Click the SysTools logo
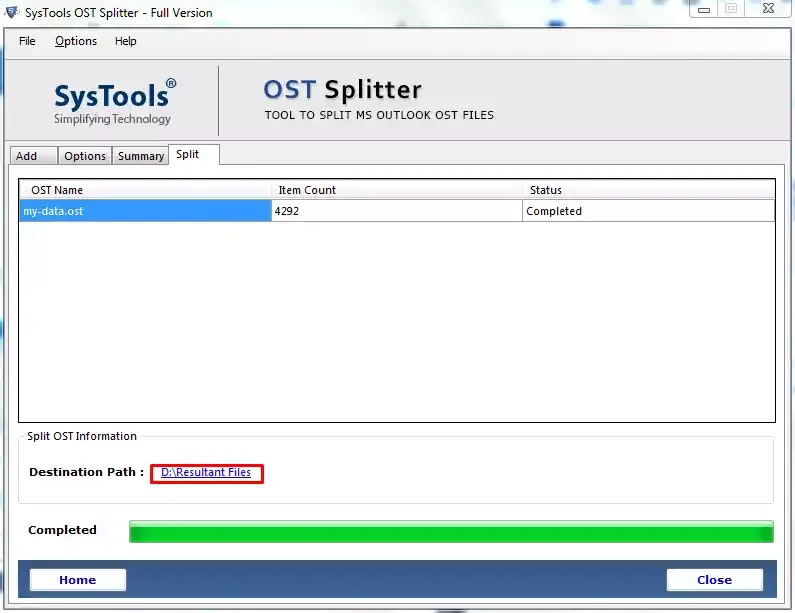 (115, 101)
